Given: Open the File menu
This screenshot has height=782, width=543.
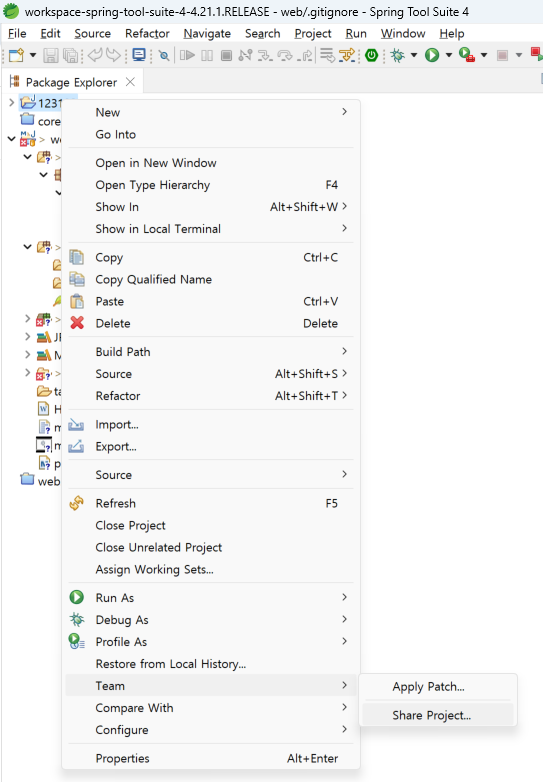Looking at the screenshot, I should click(17, 33).
